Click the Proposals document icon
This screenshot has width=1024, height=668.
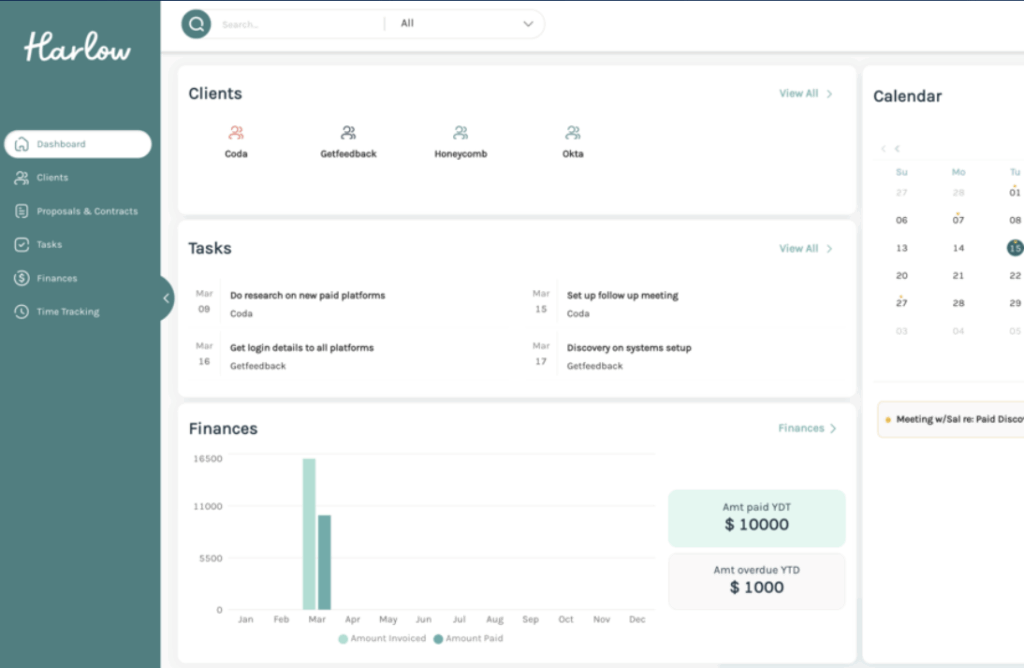tap(22, 211)
